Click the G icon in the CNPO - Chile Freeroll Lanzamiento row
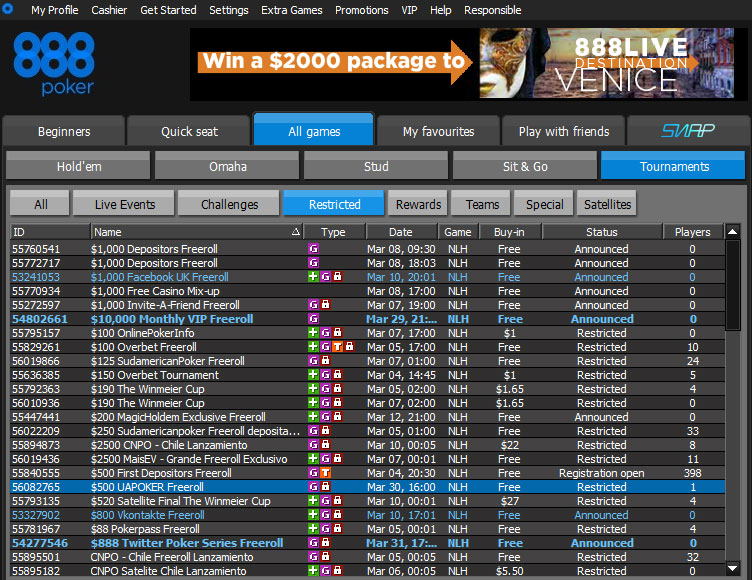This screenshot has height=580, width=752. [x=314, y=556]
